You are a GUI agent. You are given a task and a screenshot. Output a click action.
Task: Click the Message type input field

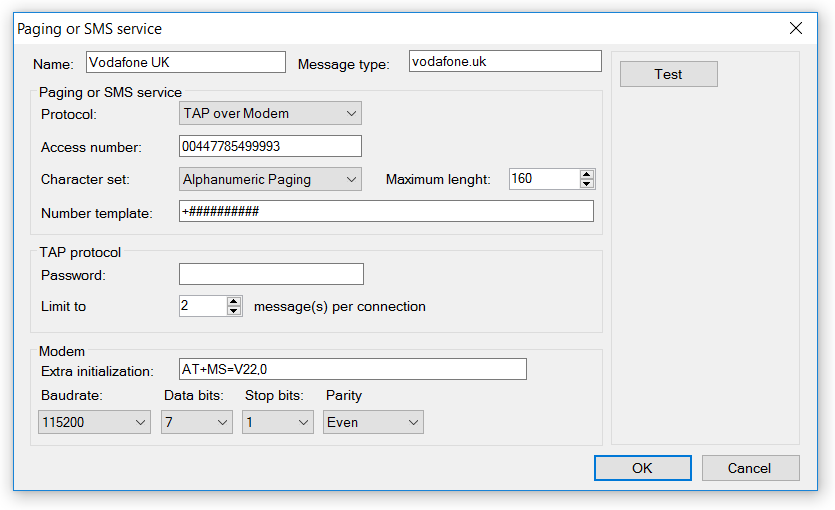[x=505, y=61]
